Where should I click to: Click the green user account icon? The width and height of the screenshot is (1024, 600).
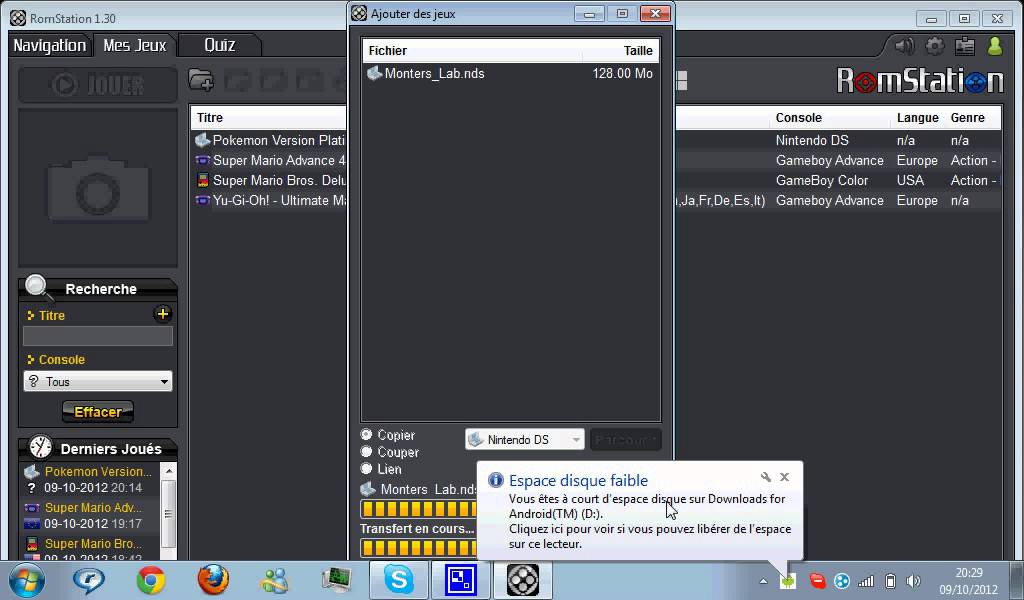(995, 46)
